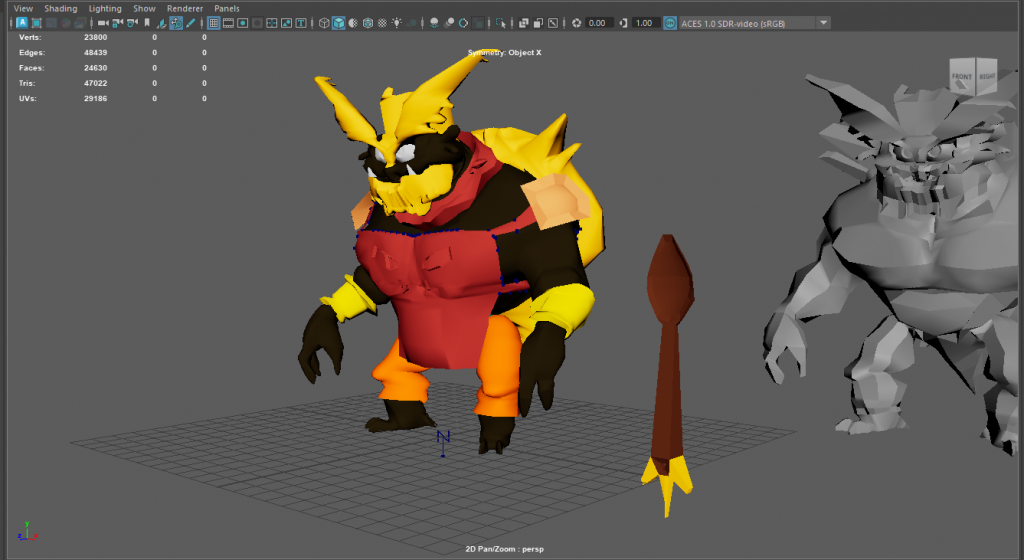
Task: Click the Verts count 23800
Action: pyautogui.click(x=95, y=37)
